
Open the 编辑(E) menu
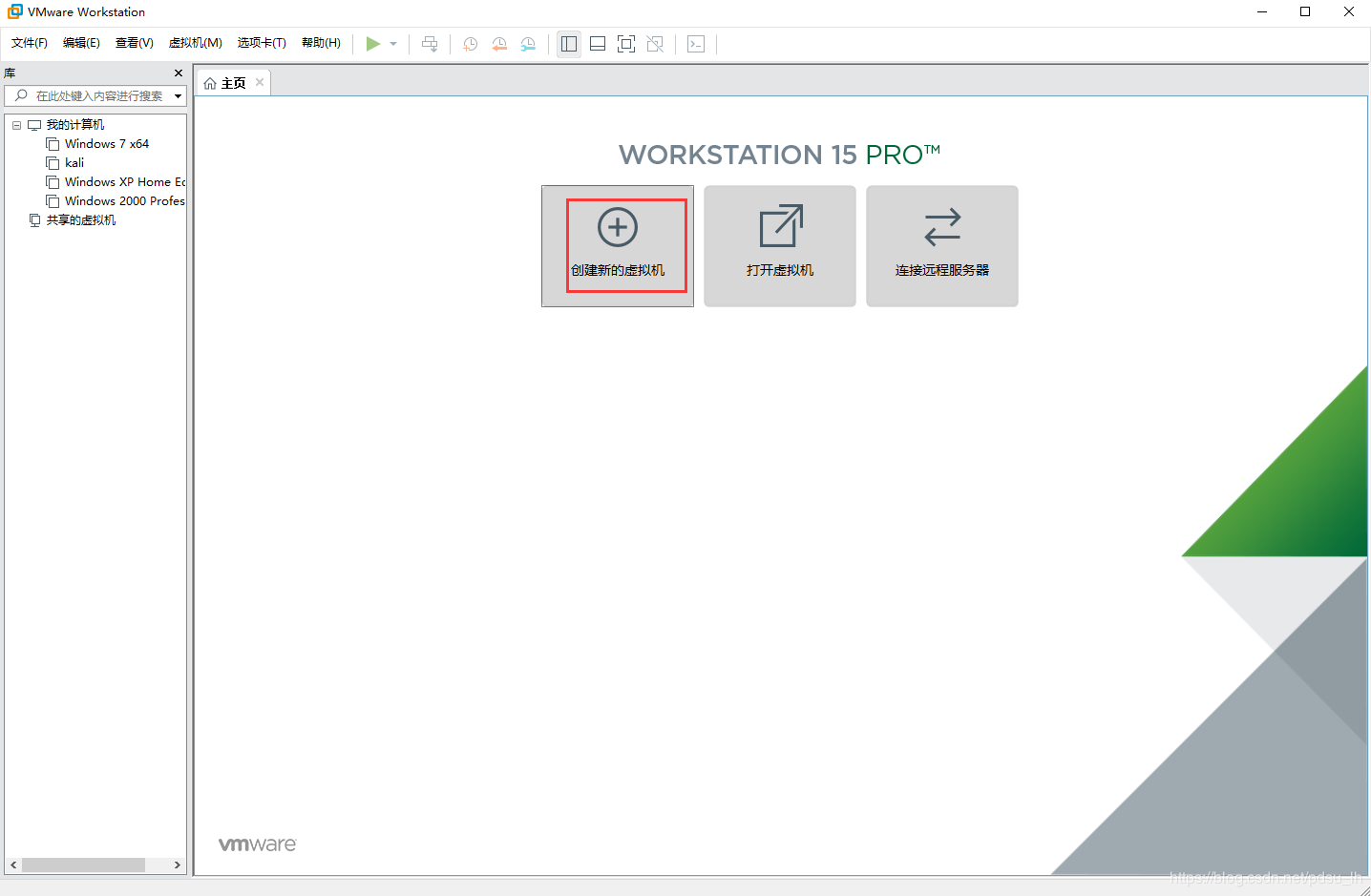[x=81, y=43]
